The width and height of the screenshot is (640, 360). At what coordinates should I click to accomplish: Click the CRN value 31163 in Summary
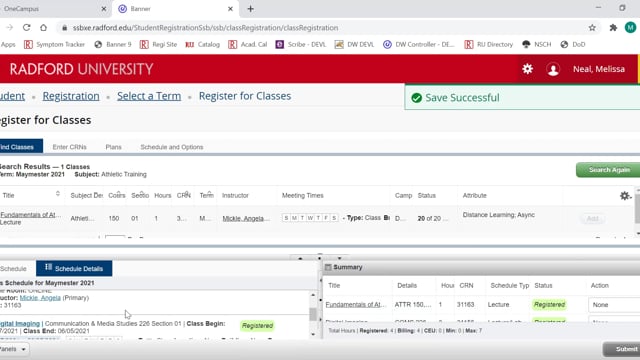tap(465, 304)
